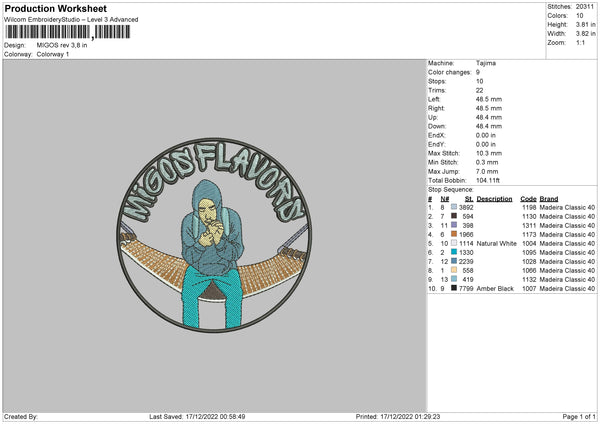Select the purple swatch with code 1311
600x424 pixels.
coord(454,225)
